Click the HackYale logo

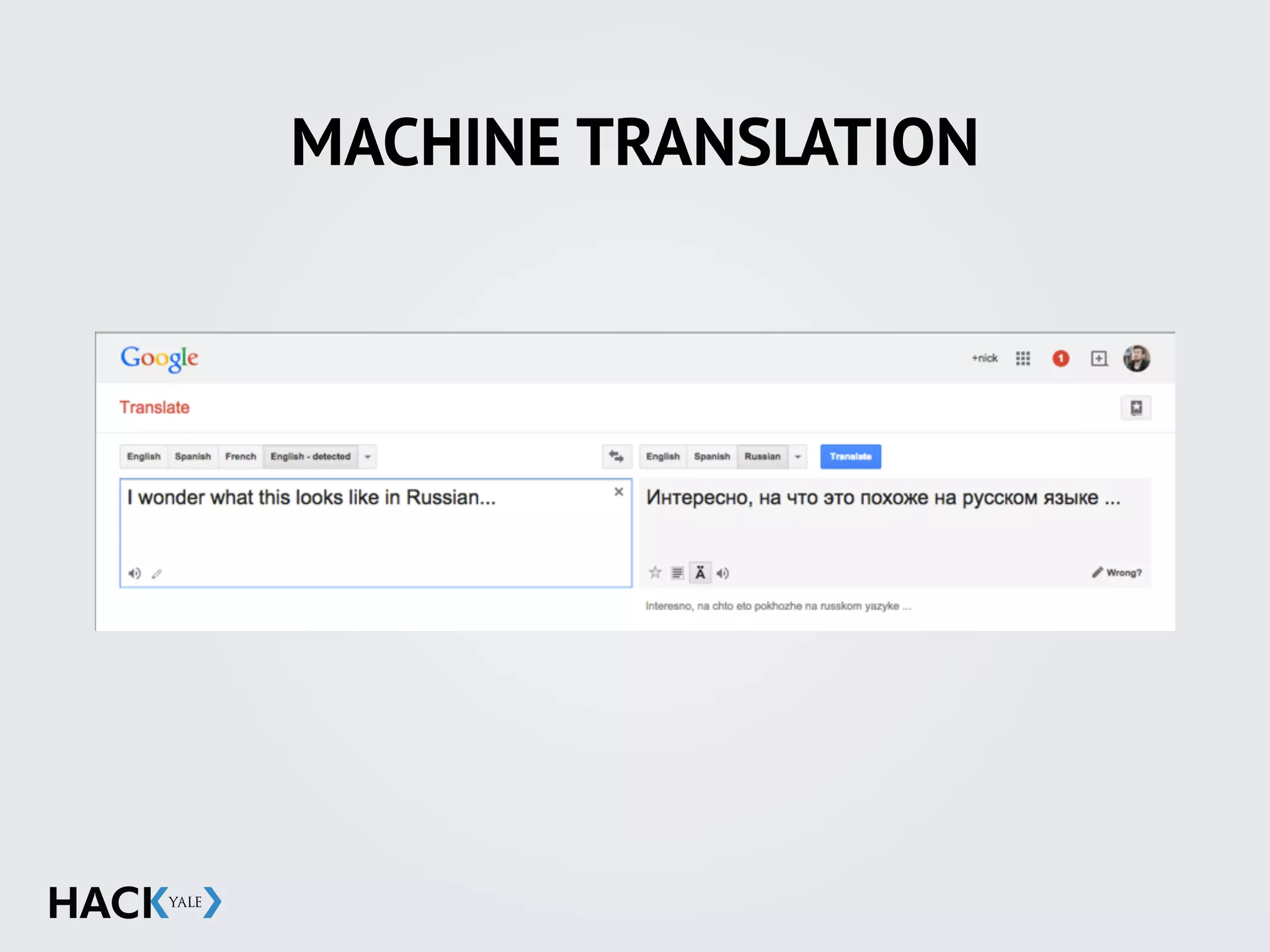pyautogui.click(x=135, y=902)
